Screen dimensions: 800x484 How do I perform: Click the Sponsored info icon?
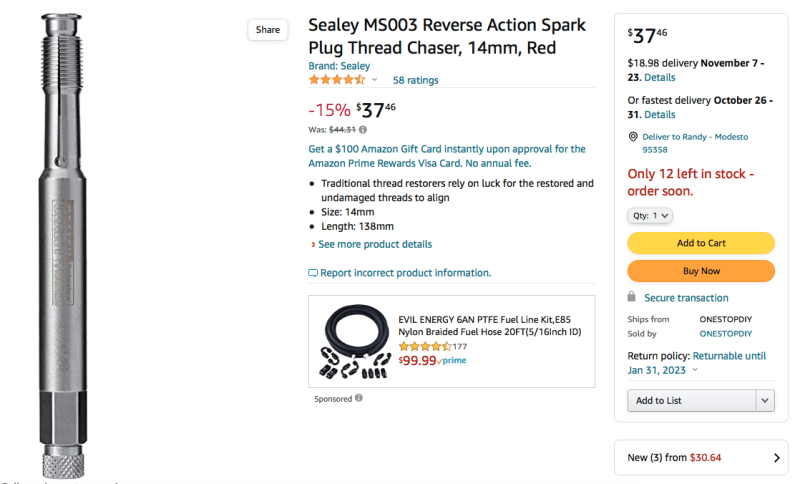click(359, 398)
